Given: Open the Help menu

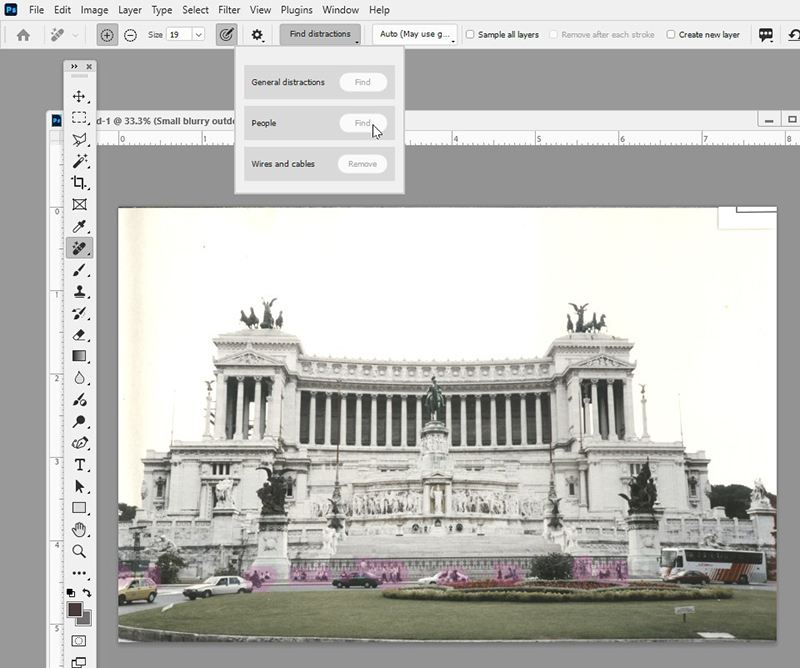Looking at the screenshot, I should tap(379, 10).
